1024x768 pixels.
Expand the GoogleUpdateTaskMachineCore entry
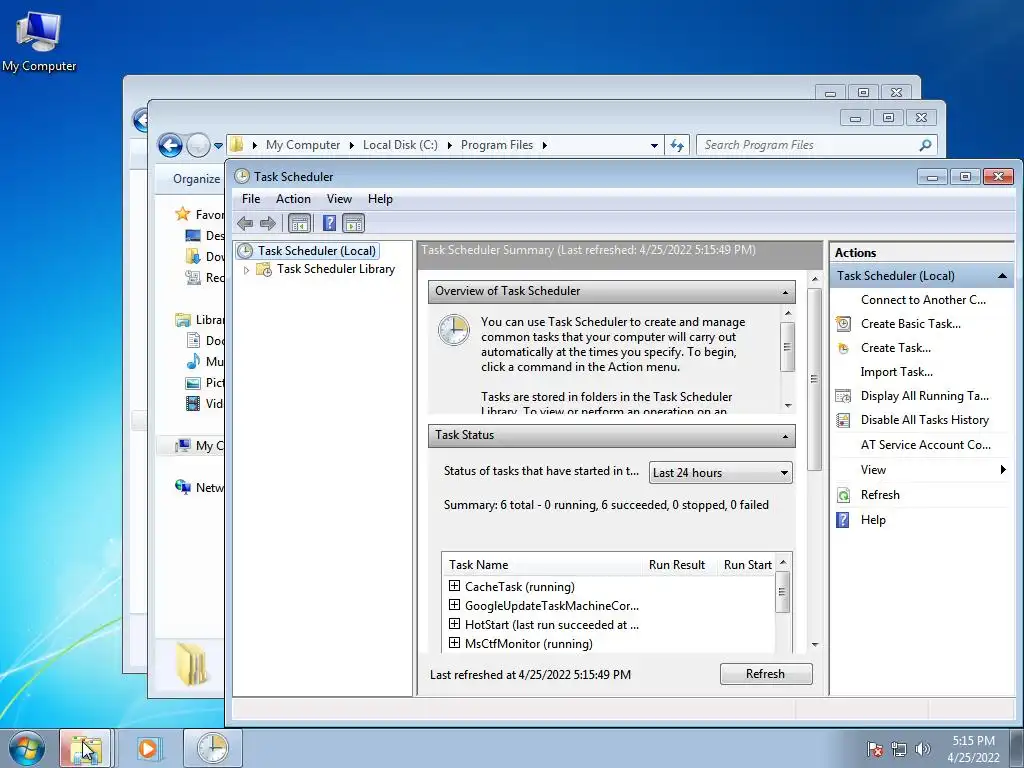[455, 605]
